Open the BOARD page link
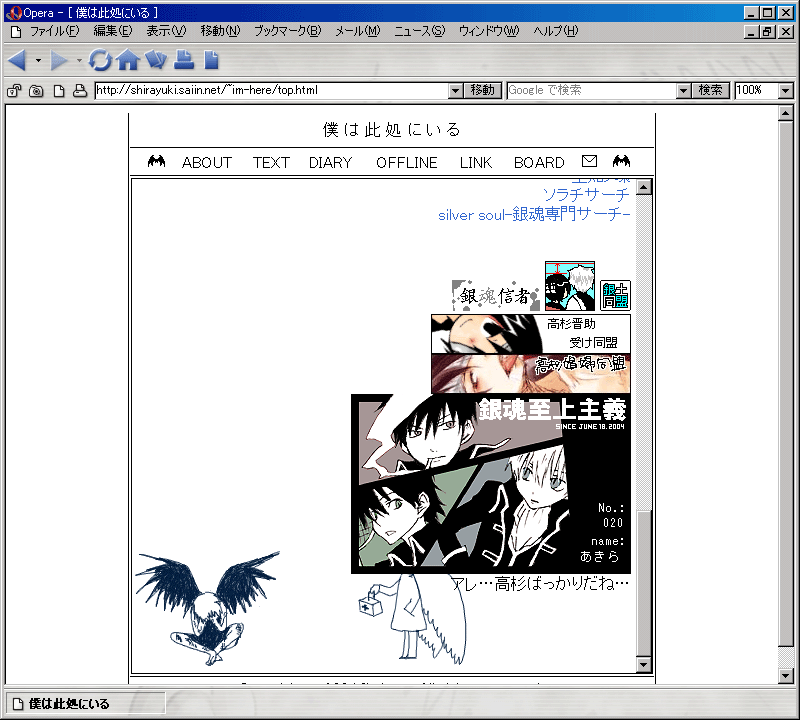800x720 pixels. pyautogui.click(x=539, y=163)
